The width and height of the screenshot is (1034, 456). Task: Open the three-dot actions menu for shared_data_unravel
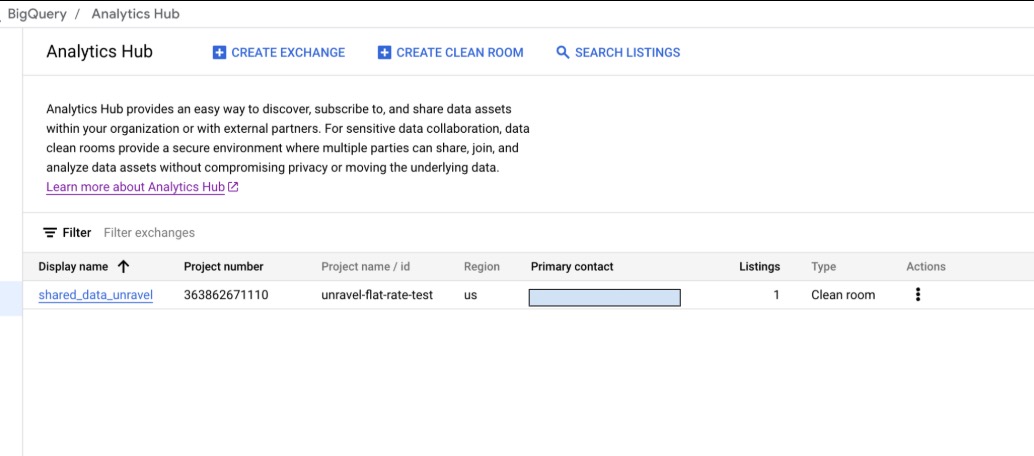click(917, 295)
